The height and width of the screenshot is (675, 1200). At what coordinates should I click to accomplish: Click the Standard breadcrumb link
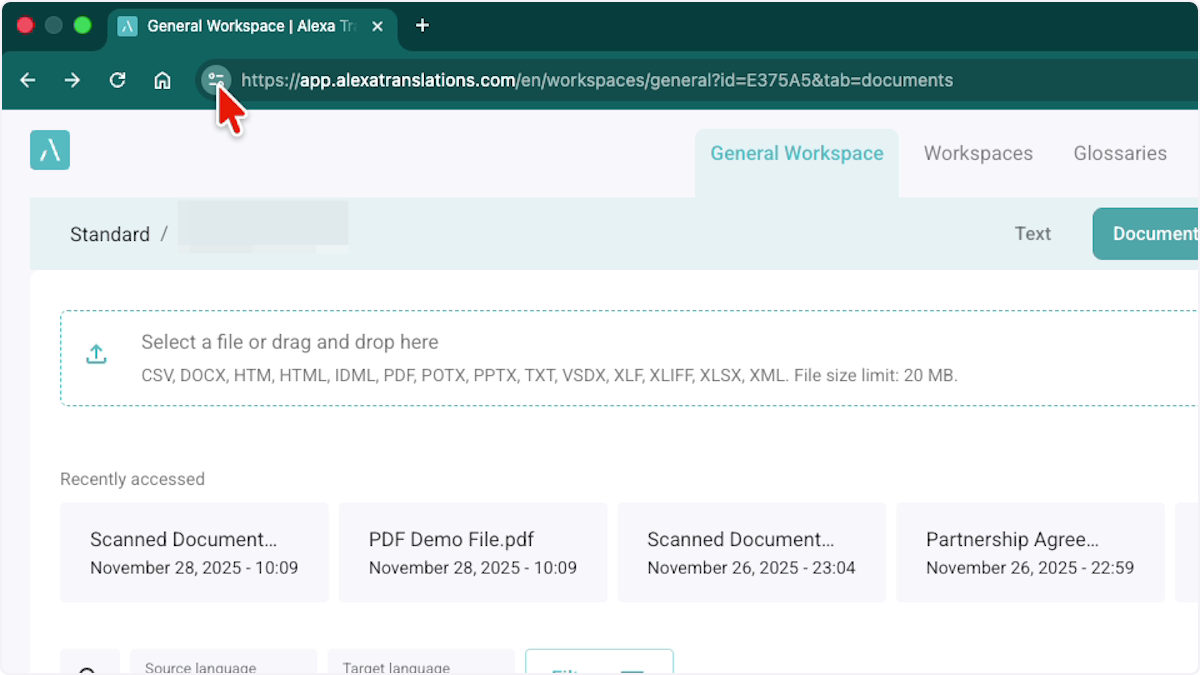(109, 235)
